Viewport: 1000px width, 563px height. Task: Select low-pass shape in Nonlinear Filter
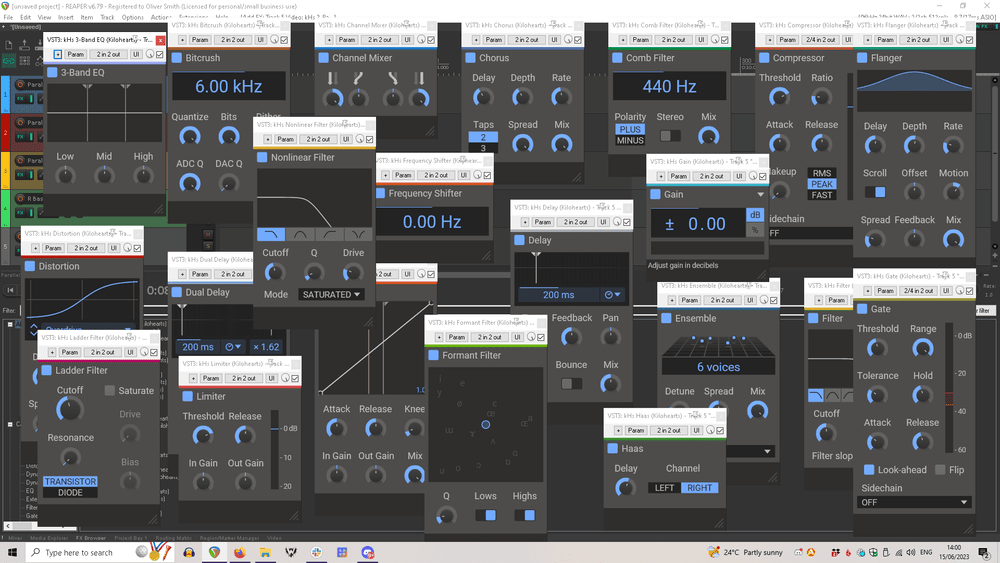271,234
